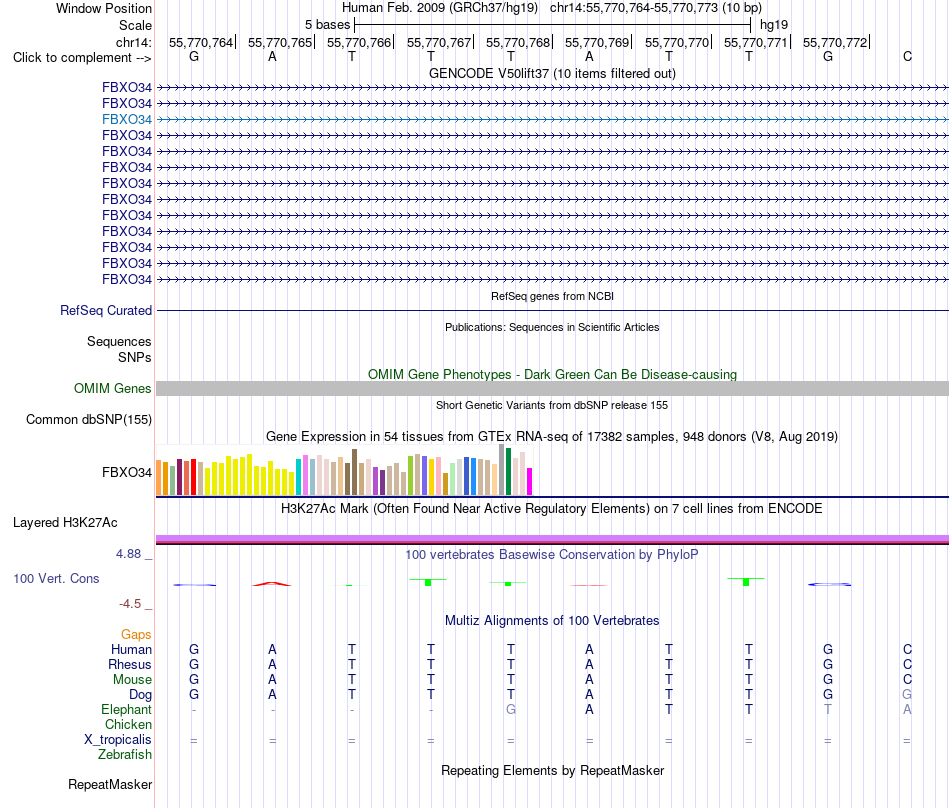Screen dimensions: 950x808
Task: Open the Layered H3K27Ac track label
Action: point(65,522)
